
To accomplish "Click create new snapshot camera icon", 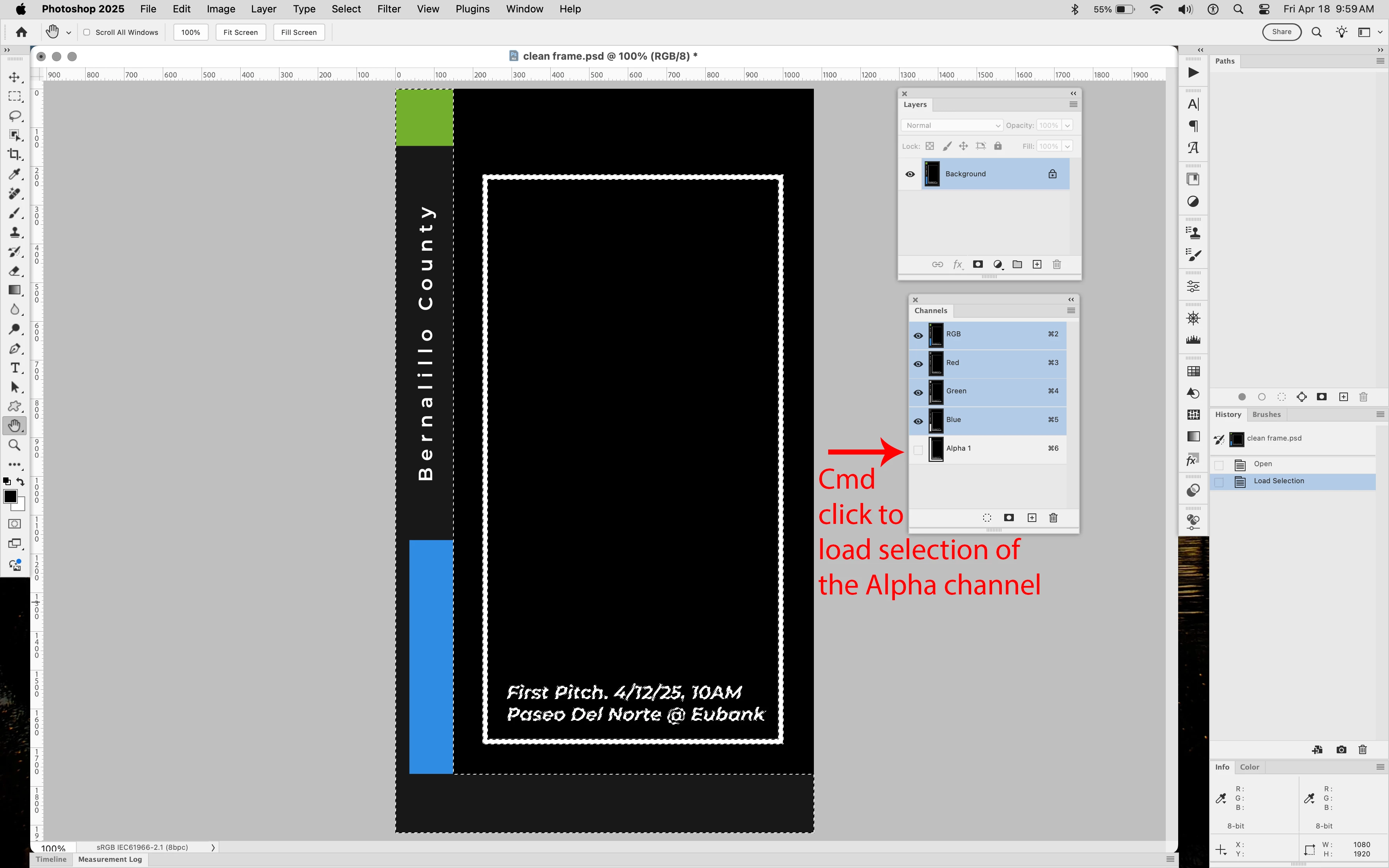I will tap(1341, 750).
